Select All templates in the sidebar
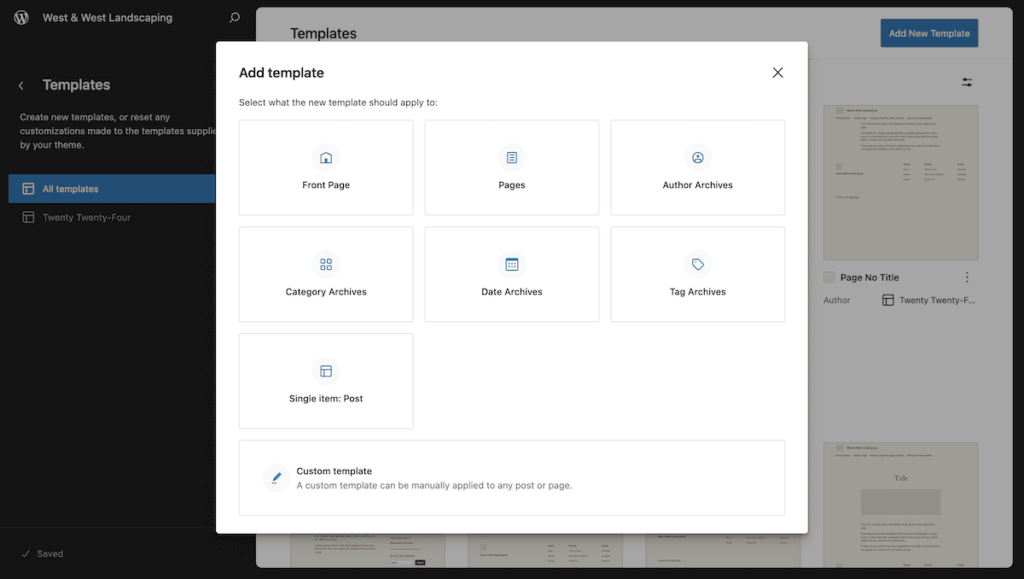Screen dimensions: 1024x579 tap(111, 188)
